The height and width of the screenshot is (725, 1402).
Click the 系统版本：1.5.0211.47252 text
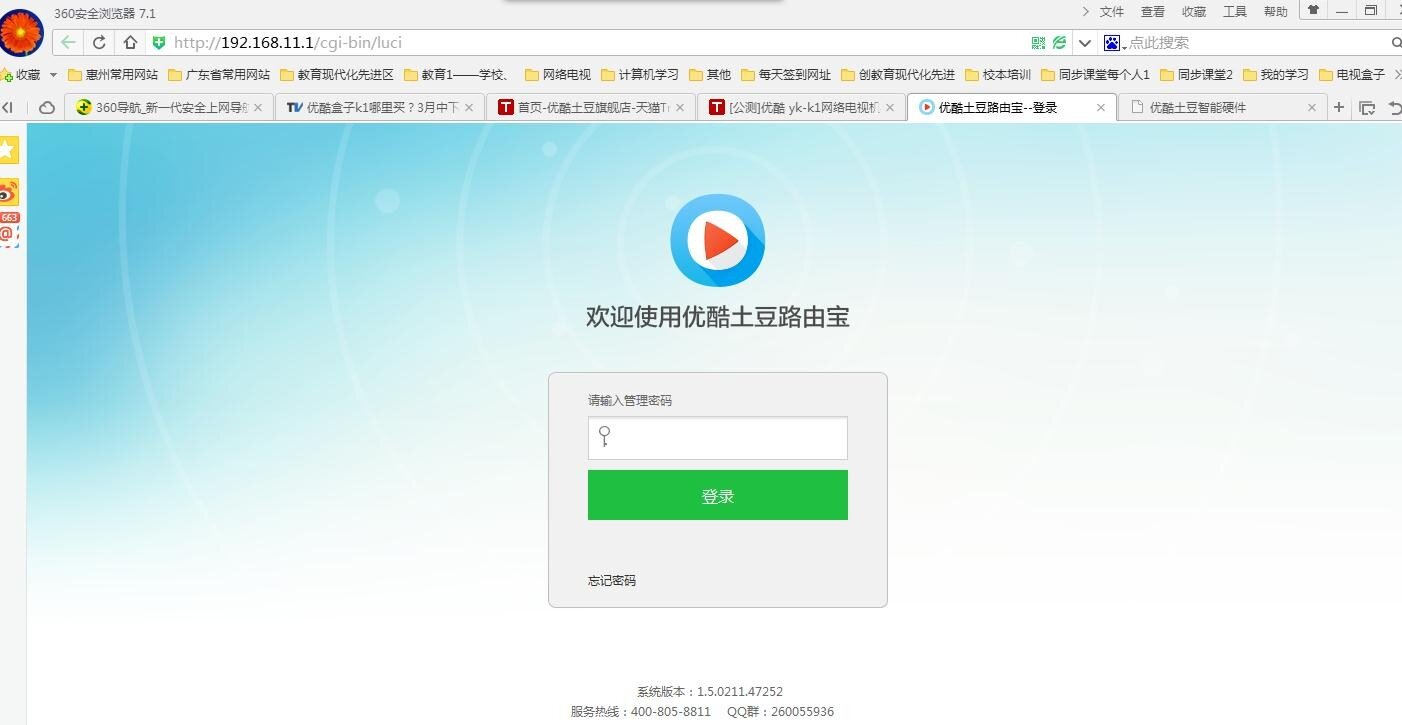(710, 691)
